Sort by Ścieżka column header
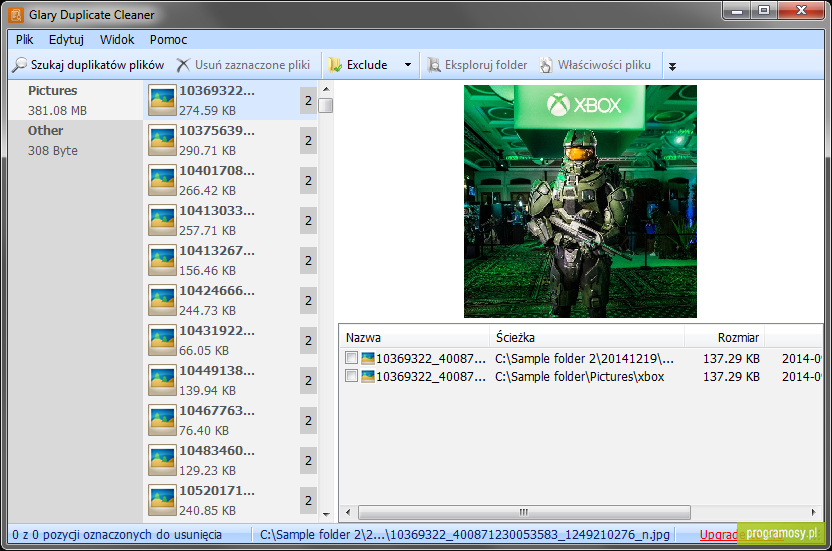The image size is (832, 551). pos(587,338)
